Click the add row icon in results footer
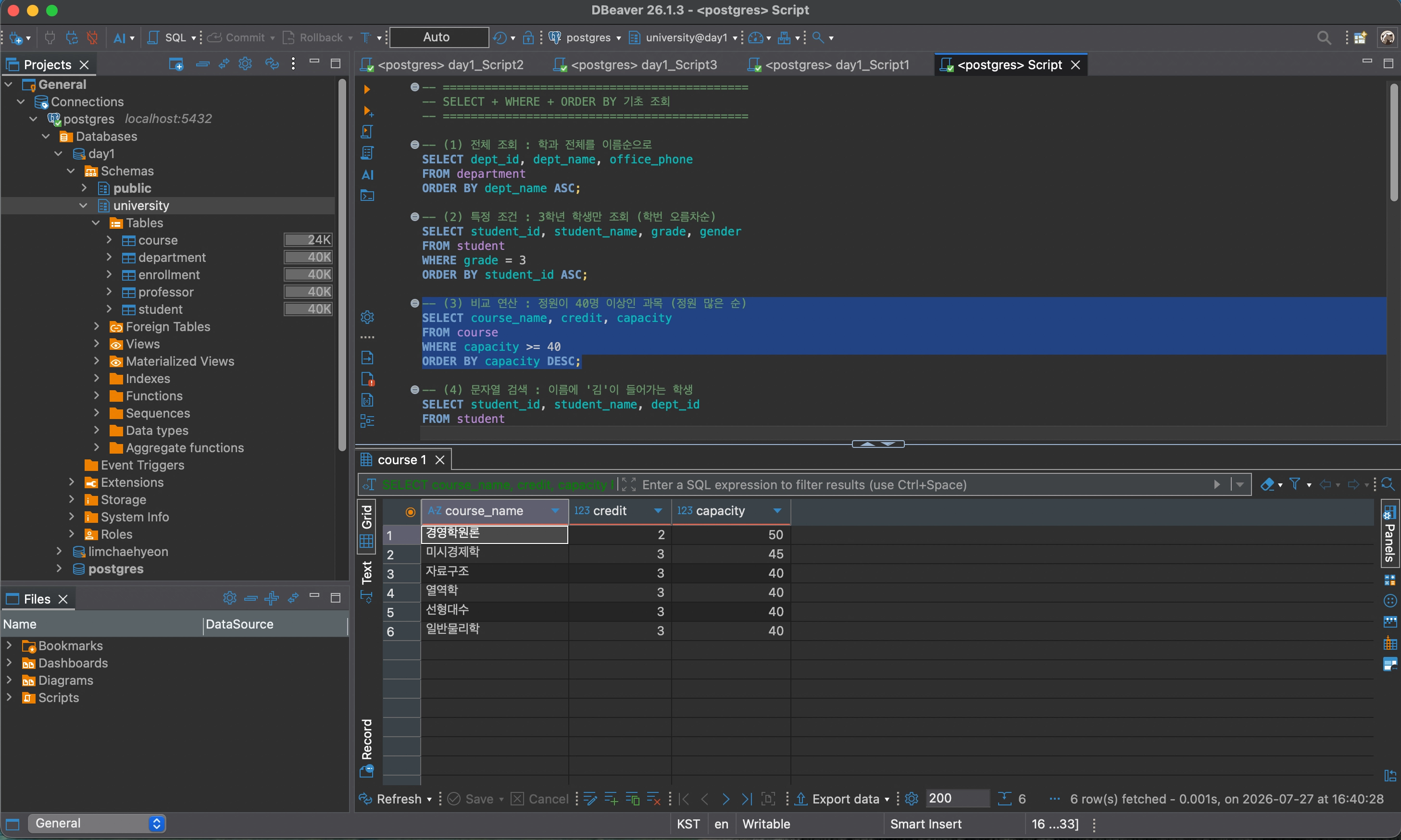Screen dimensions: 1401x840 [x=611, y=799]
